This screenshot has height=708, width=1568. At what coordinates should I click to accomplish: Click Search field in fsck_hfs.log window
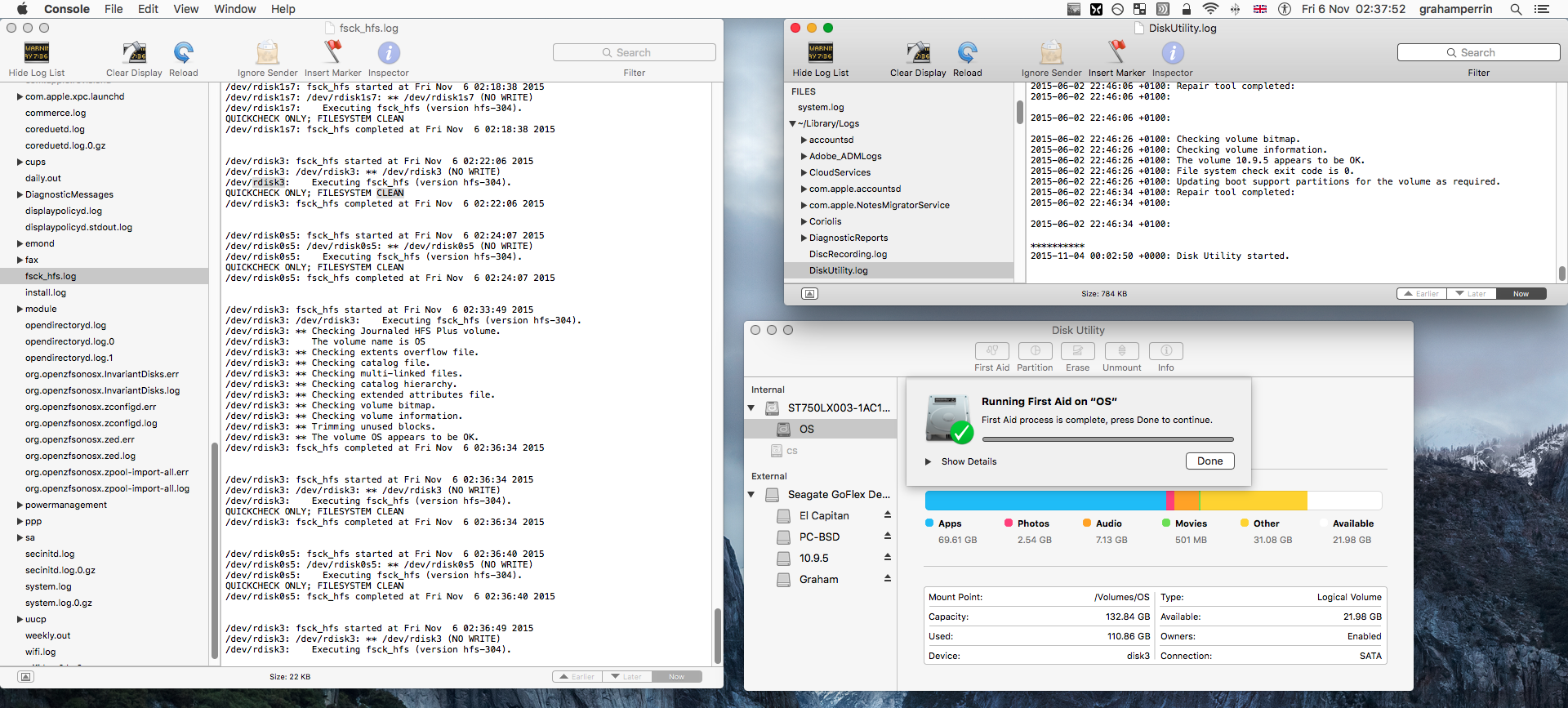point(634,52)
